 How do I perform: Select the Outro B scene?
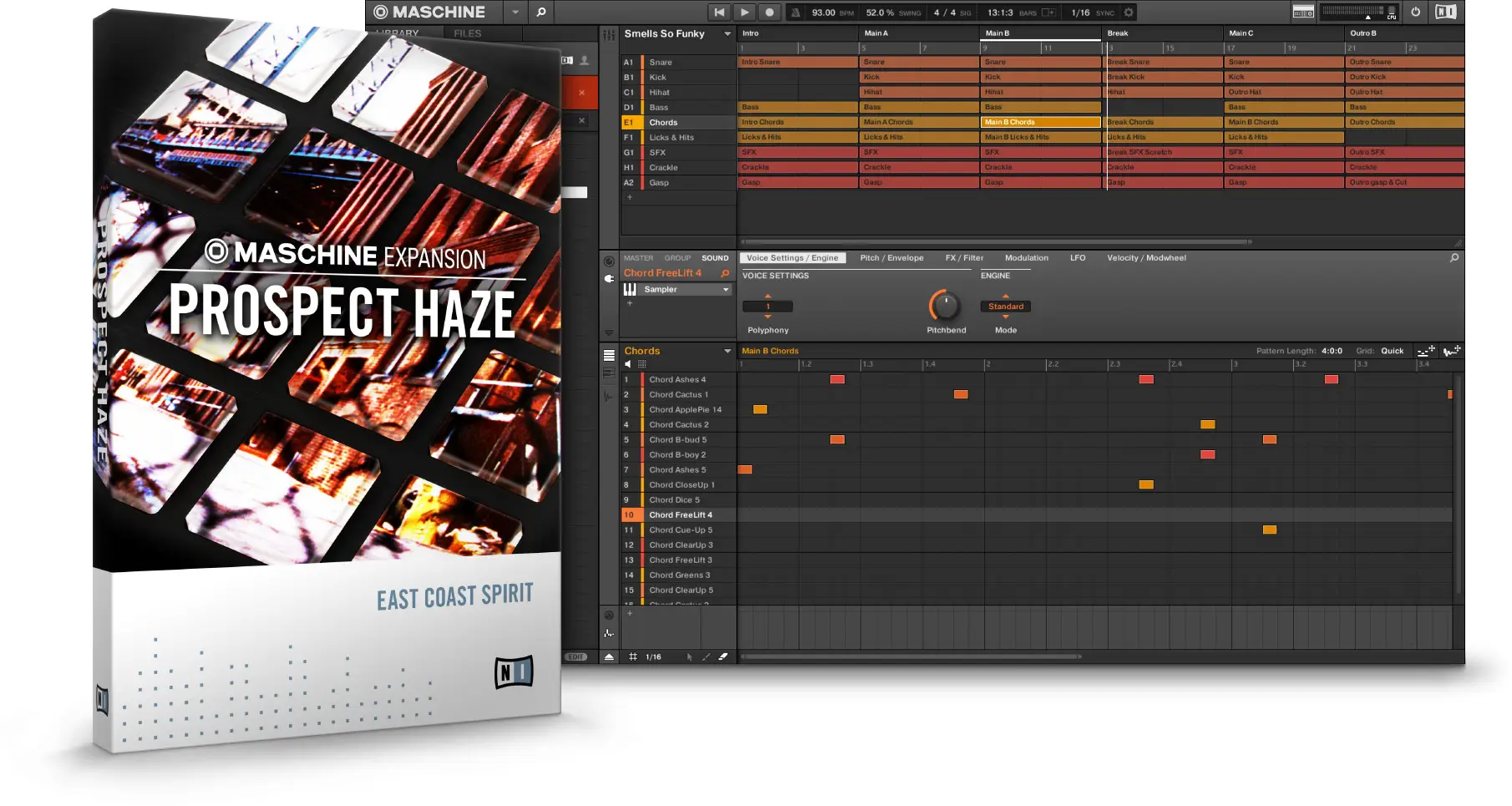pos(1405,33)
